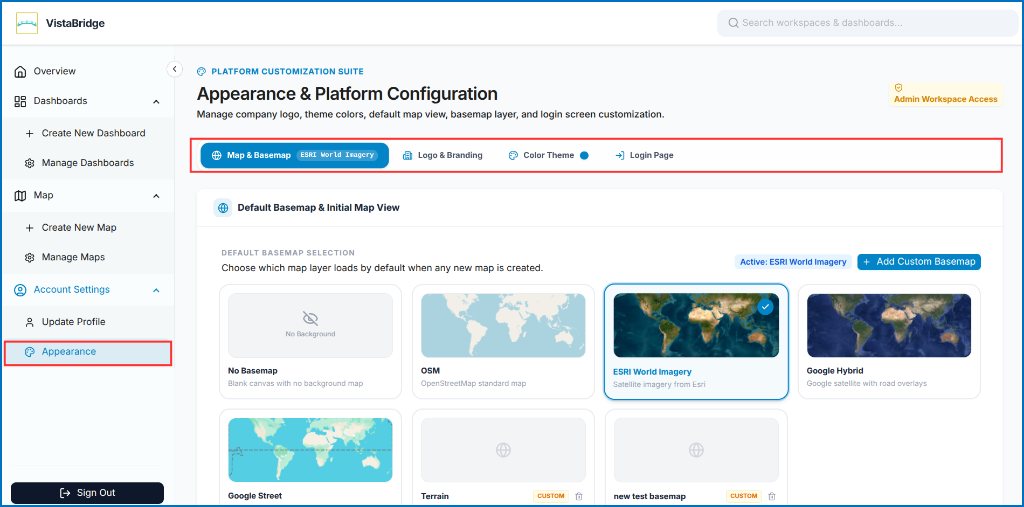Select the new test basemap card
Viewport: 1024px width, 507px height.
[x=696, y=457]
